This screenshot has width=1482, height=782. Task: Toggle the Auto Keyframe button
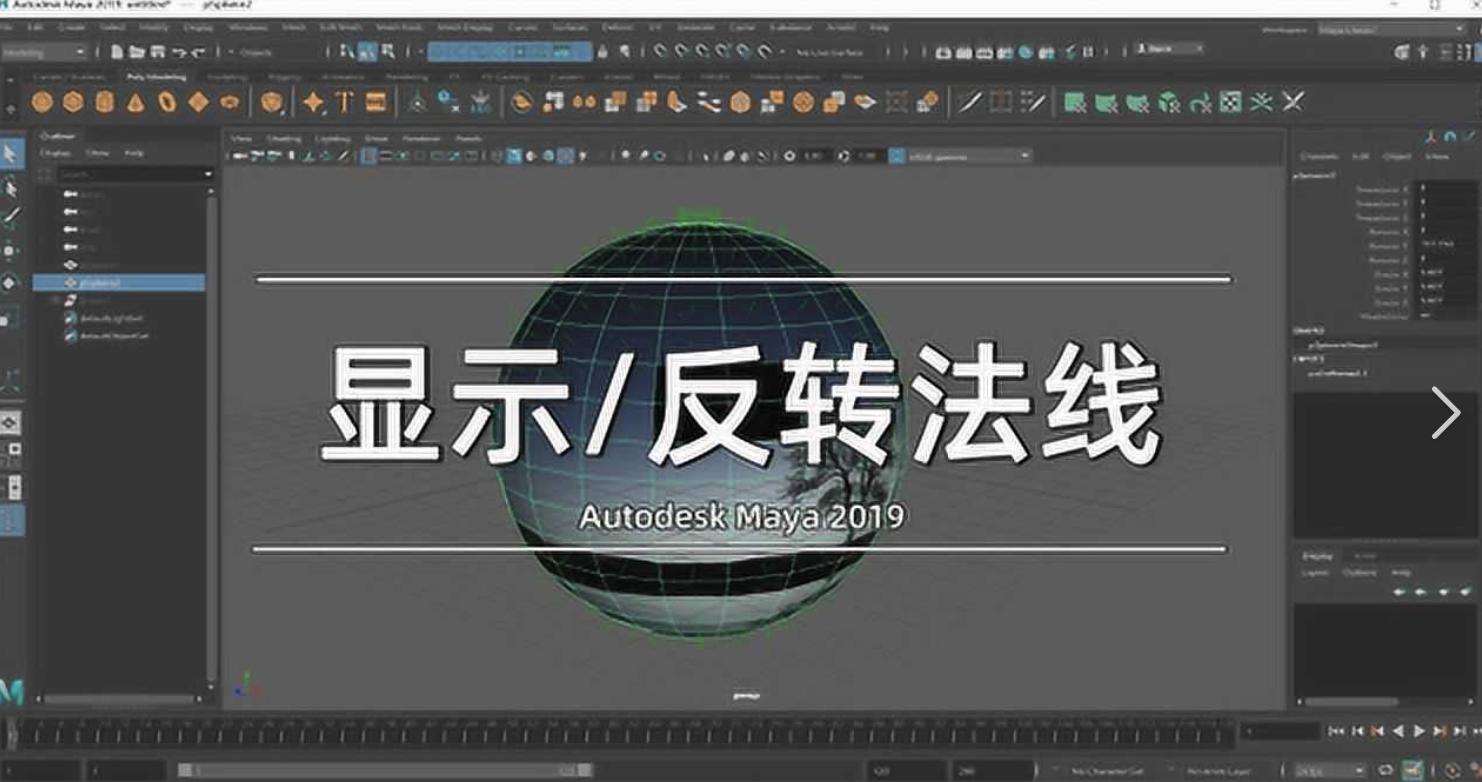click(x=1412, y=770)
